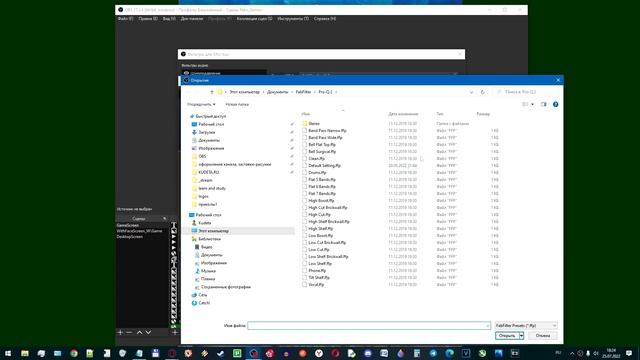Click the Имя файла input field

[369, 325]
